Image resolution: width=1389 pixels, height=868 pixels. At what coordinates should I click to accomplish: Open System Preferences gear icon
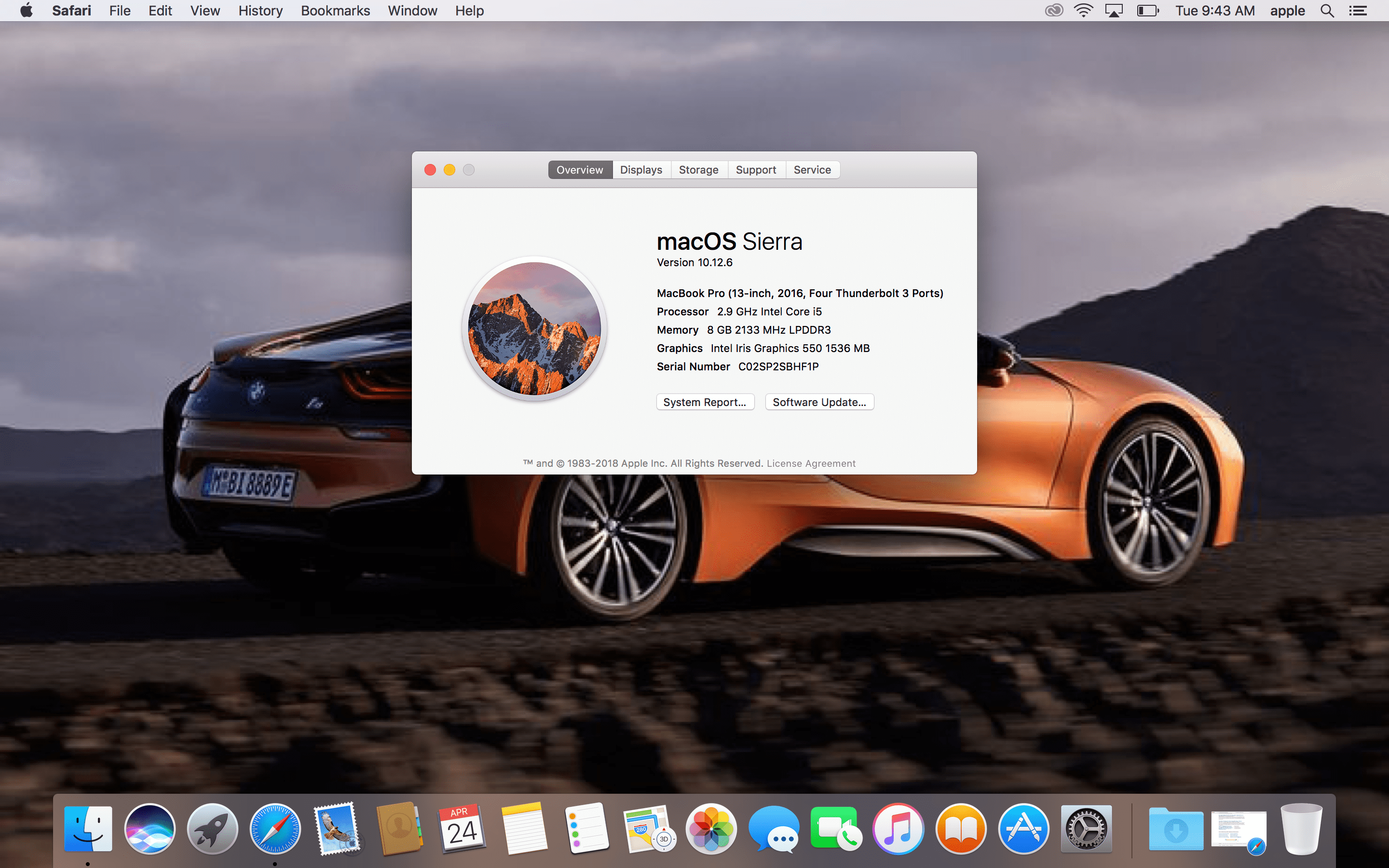[x=1086, y=828]
